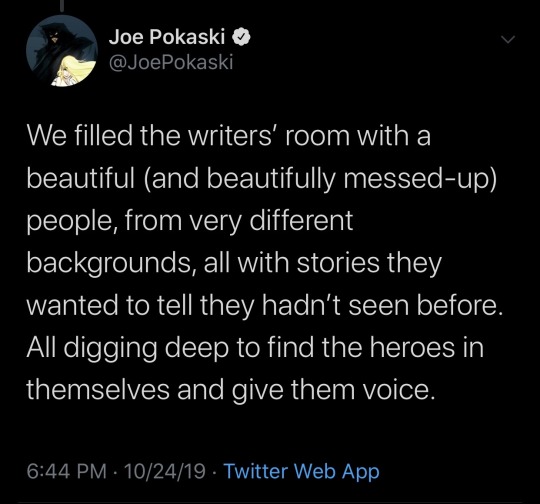This screenshot has width=540, height=504.
Task: Click the thread connector line above avatar
Action: coord(63,4)
